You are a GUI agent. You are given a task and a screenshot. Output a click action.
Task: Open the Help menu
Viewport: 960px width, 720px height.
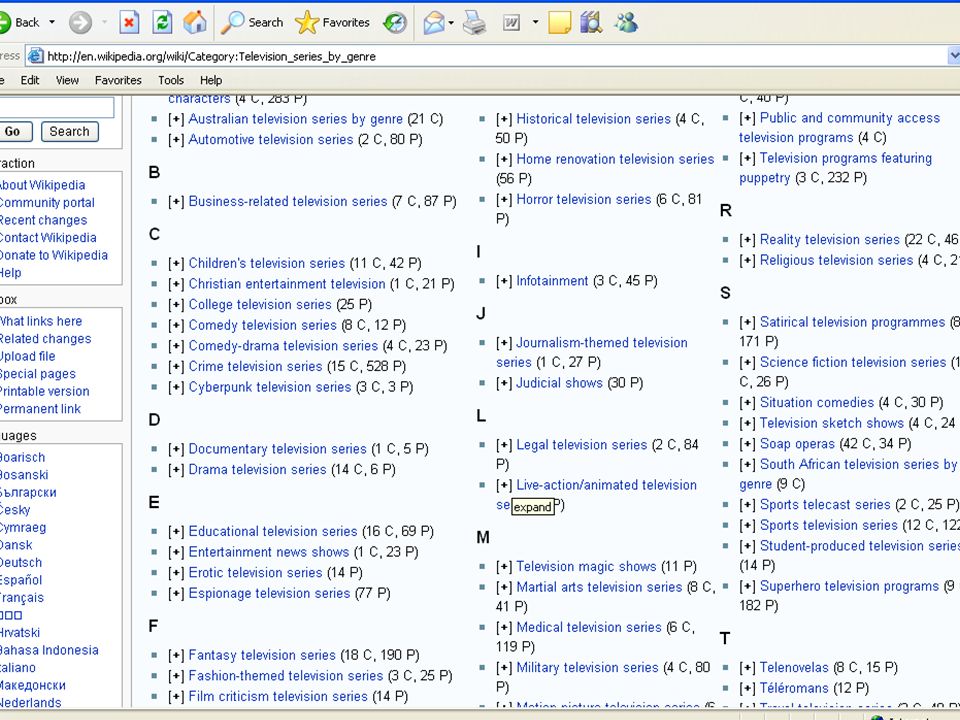click(211, 80)
